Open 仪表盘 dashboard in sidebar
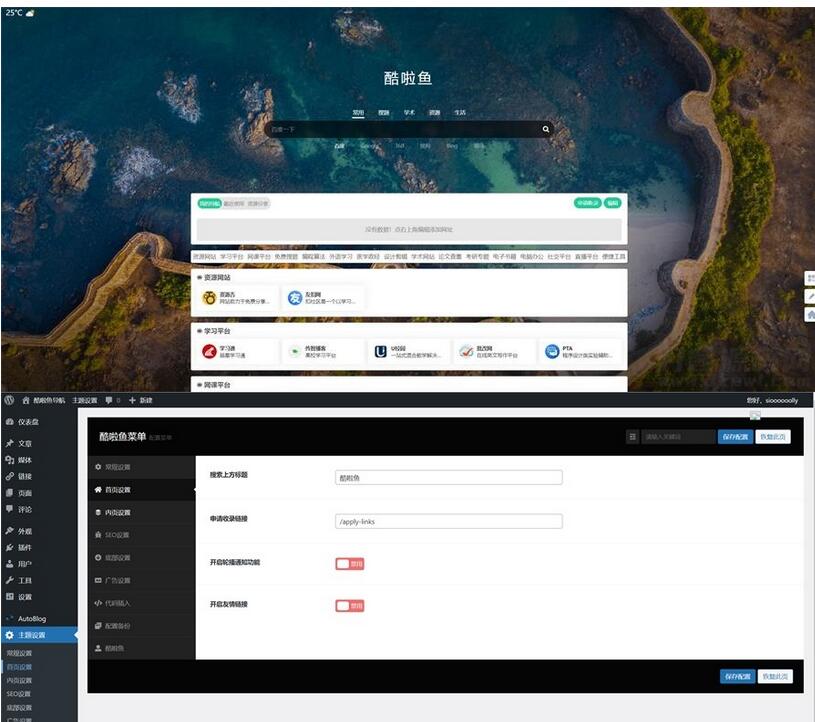The width and height of the screenshot is (815, 722). click(x=26, y=422)
